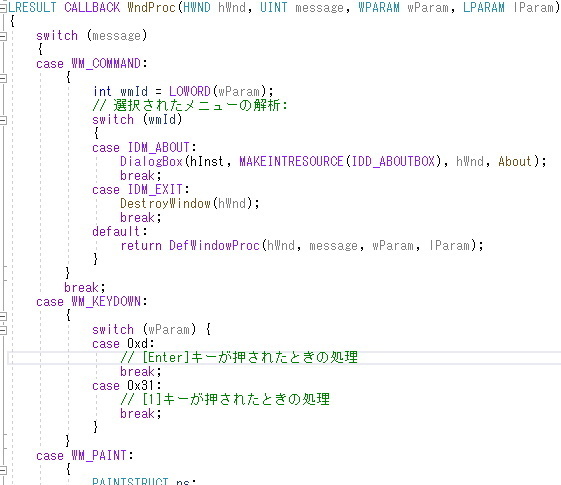Click the IDM_EXIT case constant
This screenshot has width=561, height=485.
pyautogui.click(x=155, y=190)
